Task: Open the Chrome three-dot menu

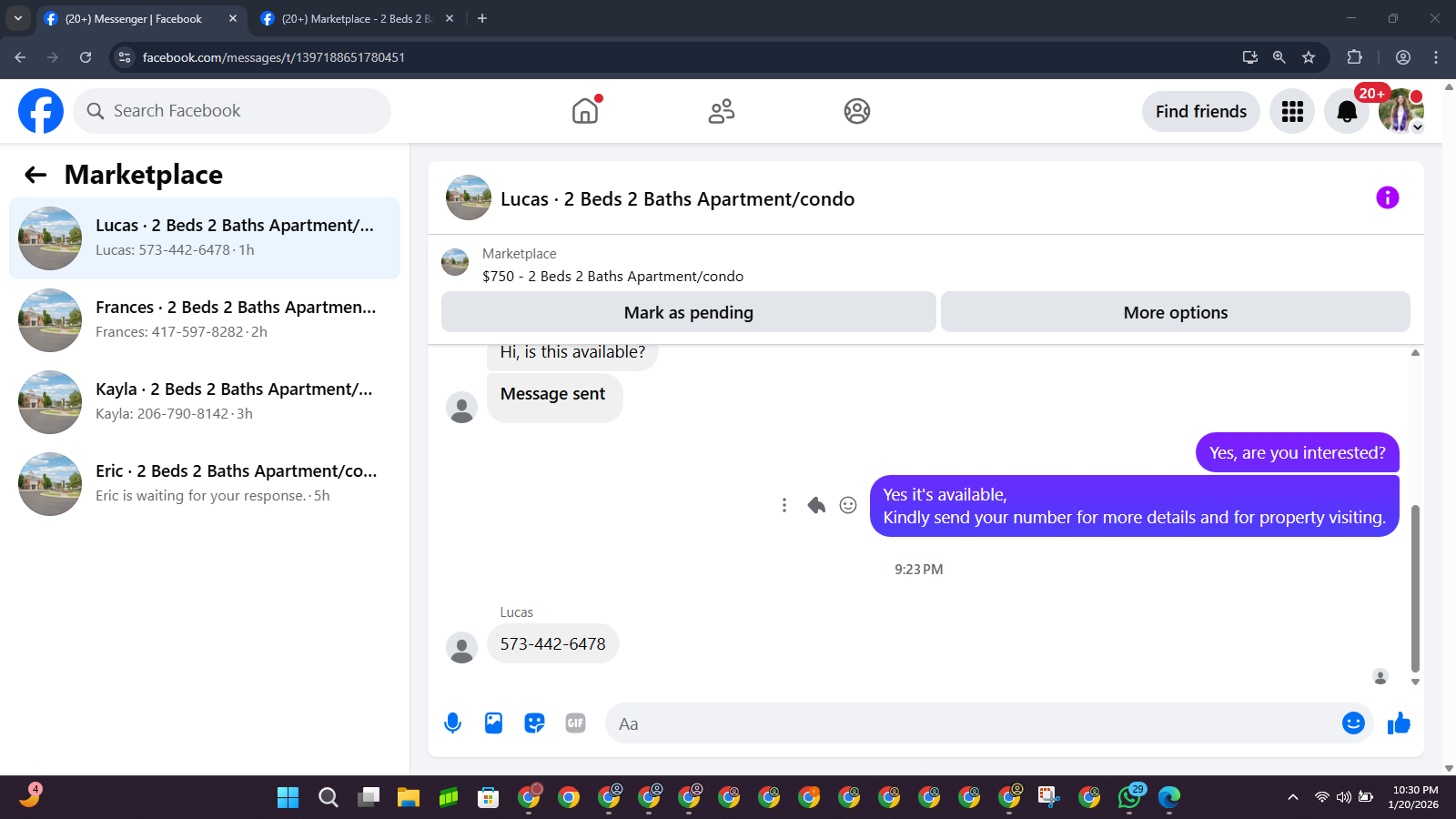Action: [1436, 57]
